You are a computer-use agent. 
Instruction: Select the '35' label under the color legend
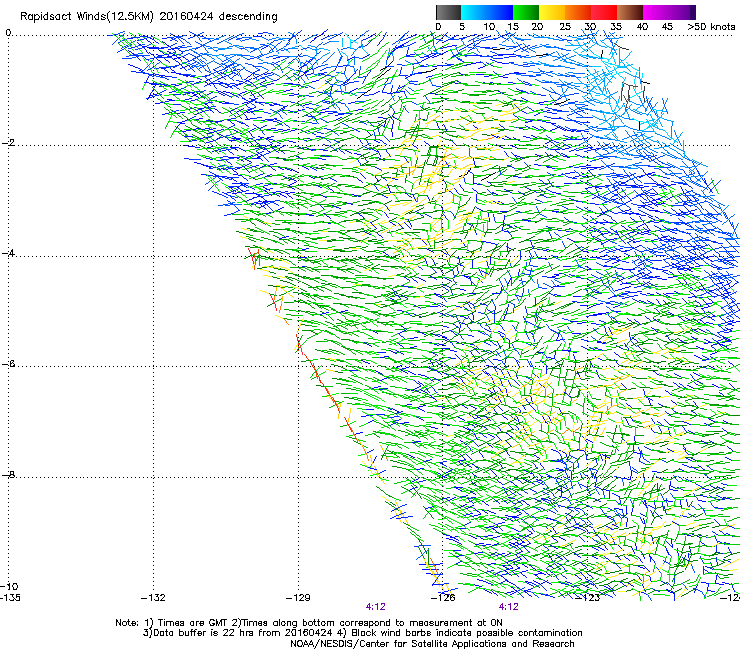click(x=616, y=27)
